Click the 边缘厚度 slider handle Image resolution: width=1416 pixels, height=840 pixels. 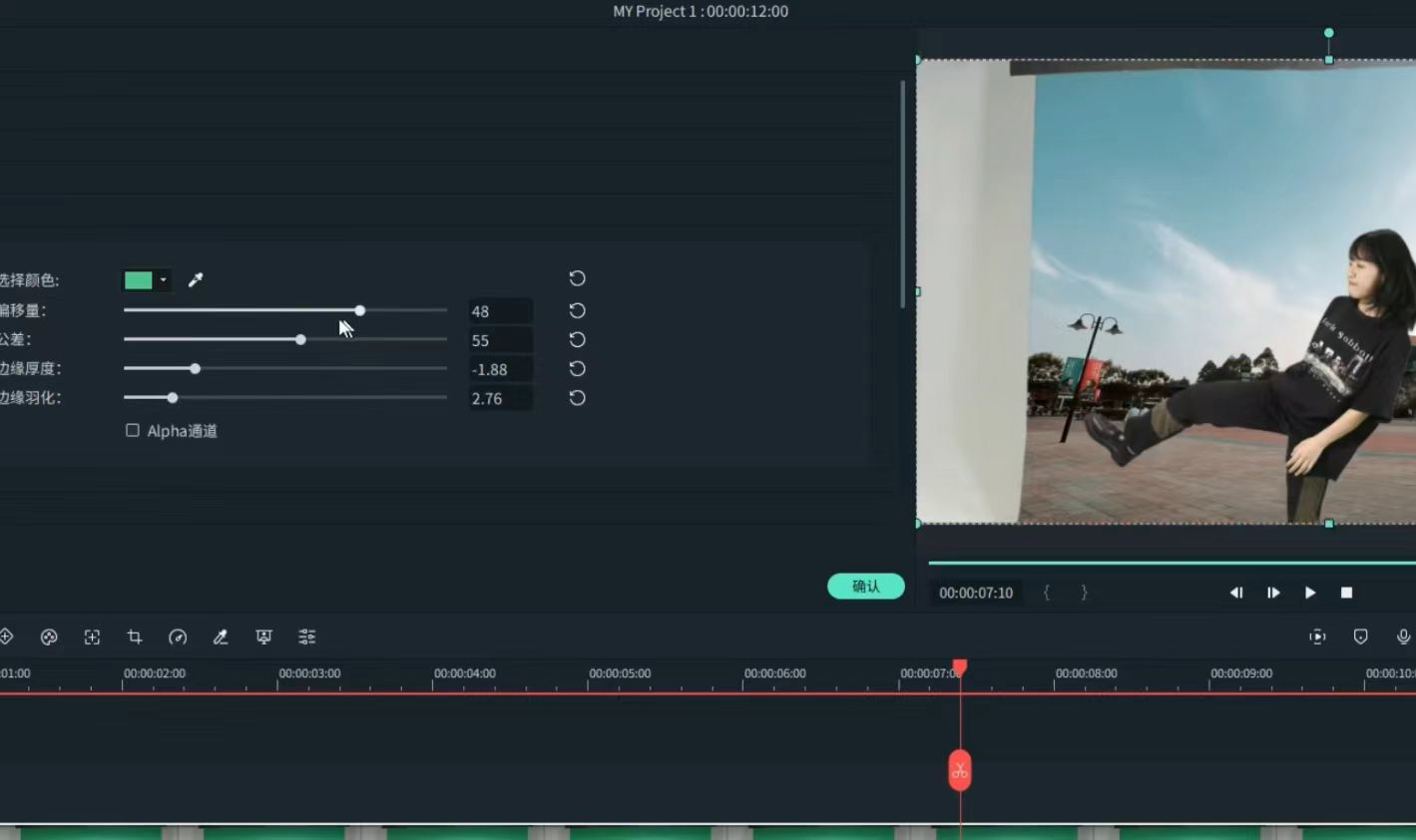[x=196, y=368]
